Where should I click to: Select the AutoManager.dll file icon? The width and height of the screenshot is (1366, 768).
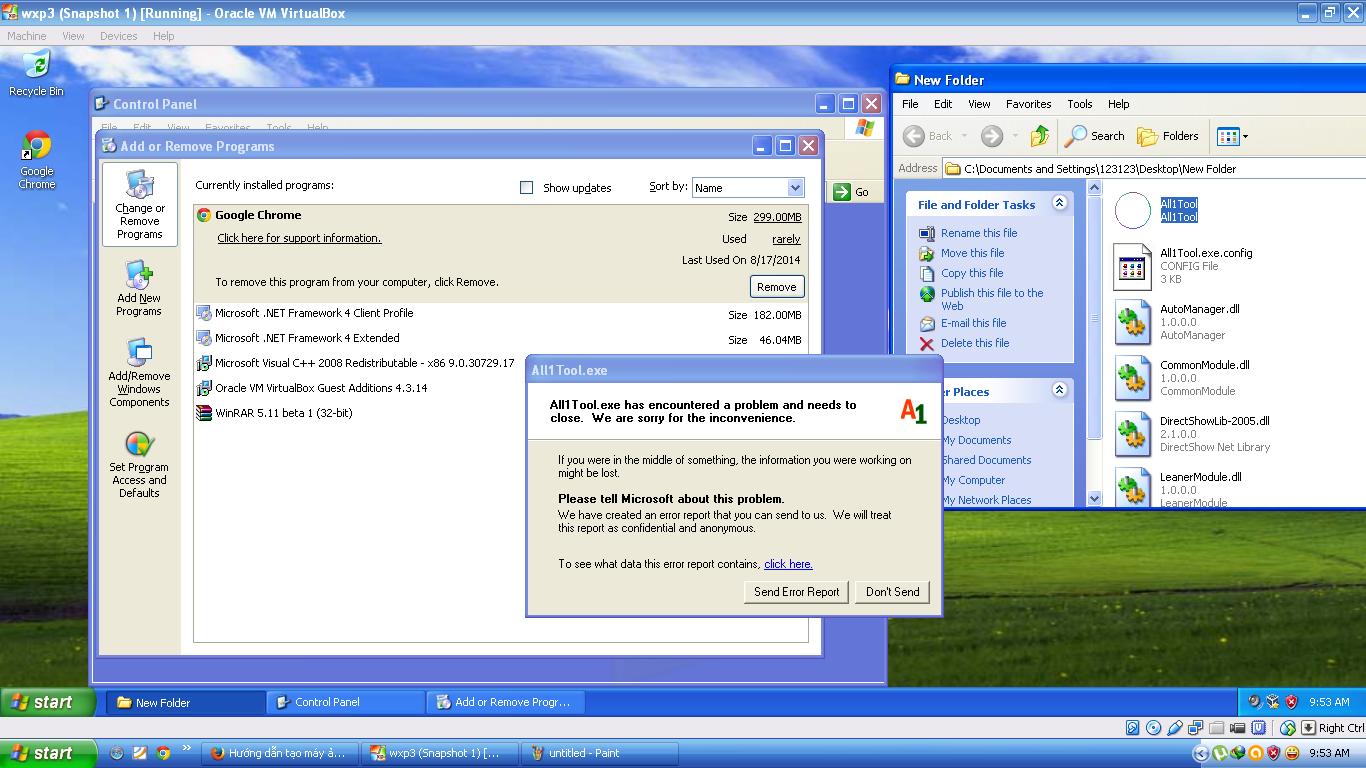pyautogui.click(x=1133, y=323)
